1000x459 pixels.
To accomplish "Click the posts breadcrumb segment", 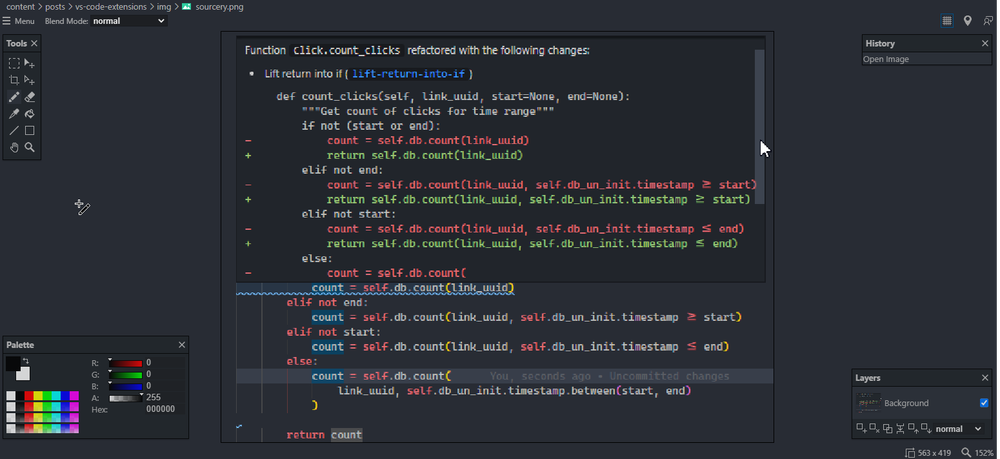I will point(55,7).
